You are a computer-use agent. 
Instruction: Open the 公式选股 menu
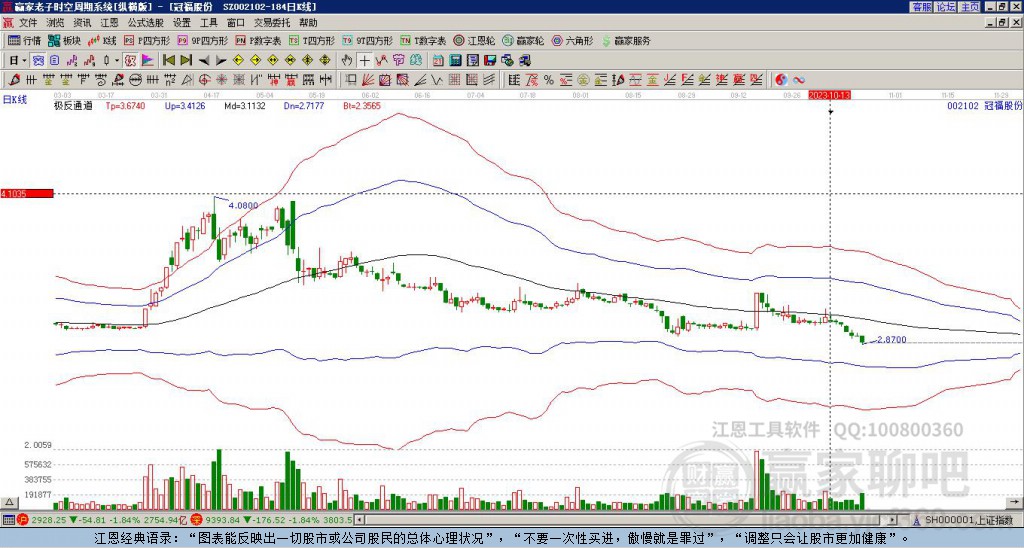(x=146, y=23)
